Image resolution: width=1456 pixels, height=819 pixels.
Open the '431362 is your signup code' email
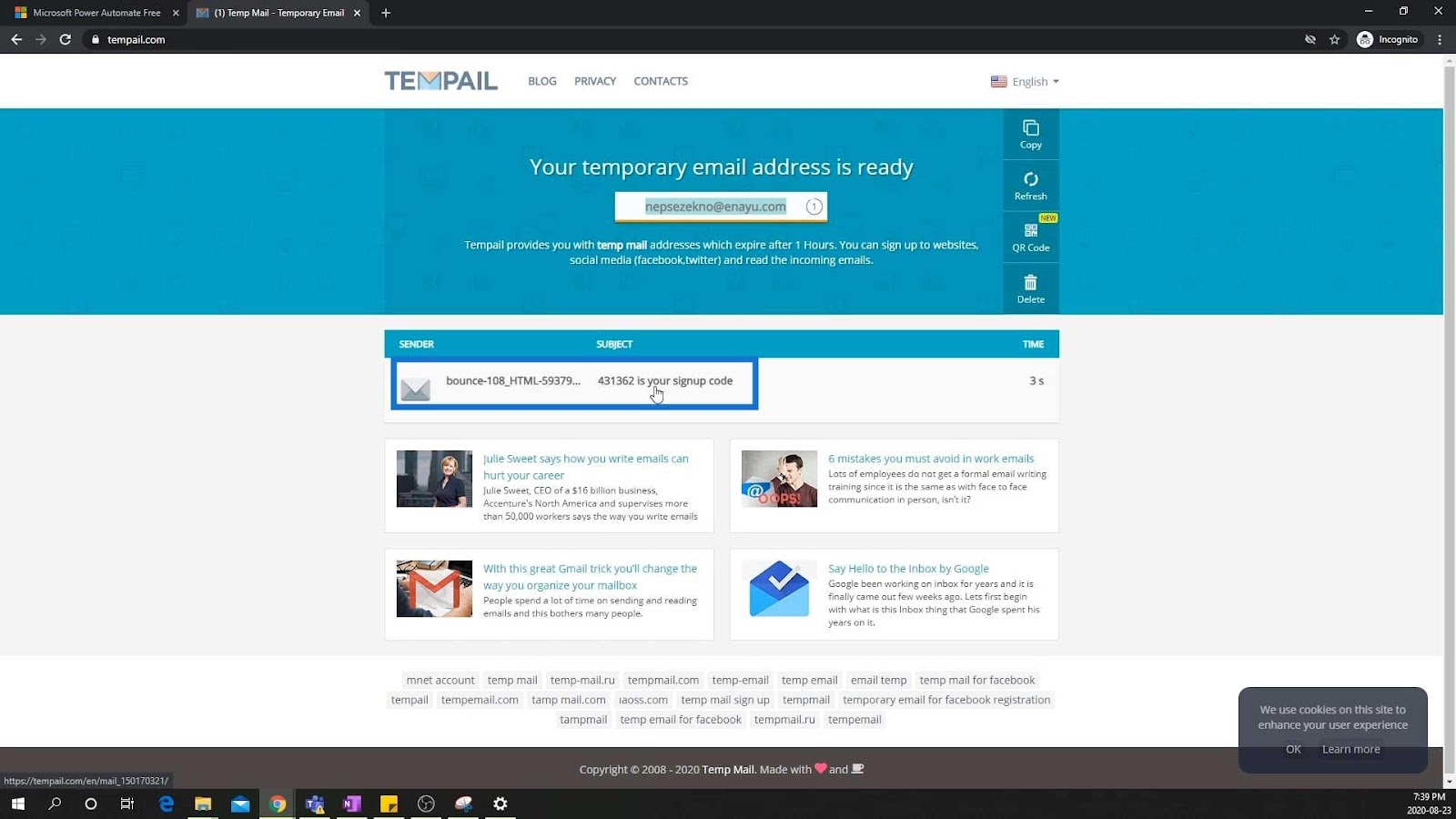coord(665,380)
